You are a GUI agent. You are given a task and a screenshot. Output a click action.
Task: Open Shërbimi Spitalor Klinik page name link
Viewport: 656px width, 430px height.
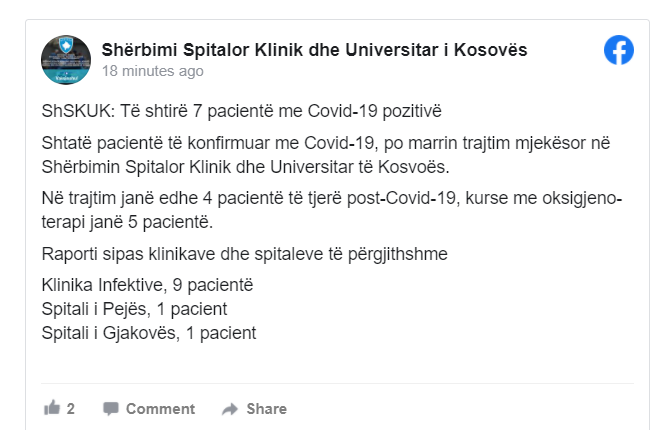coord(314,49)
